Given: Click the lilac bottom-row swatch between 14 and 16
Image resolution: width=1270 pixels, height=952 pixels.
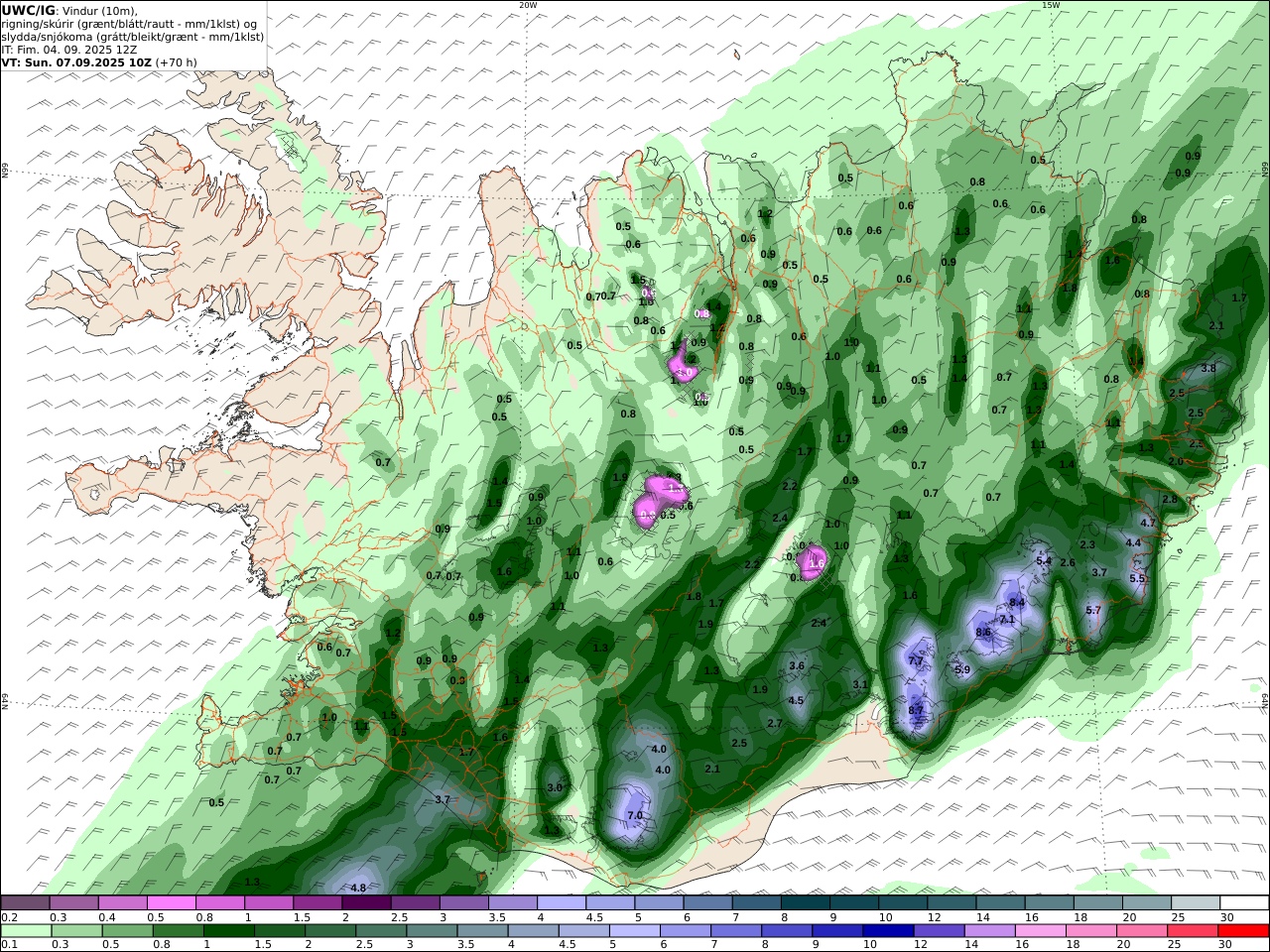Looking at the screenshot, I should coord(989,930).
